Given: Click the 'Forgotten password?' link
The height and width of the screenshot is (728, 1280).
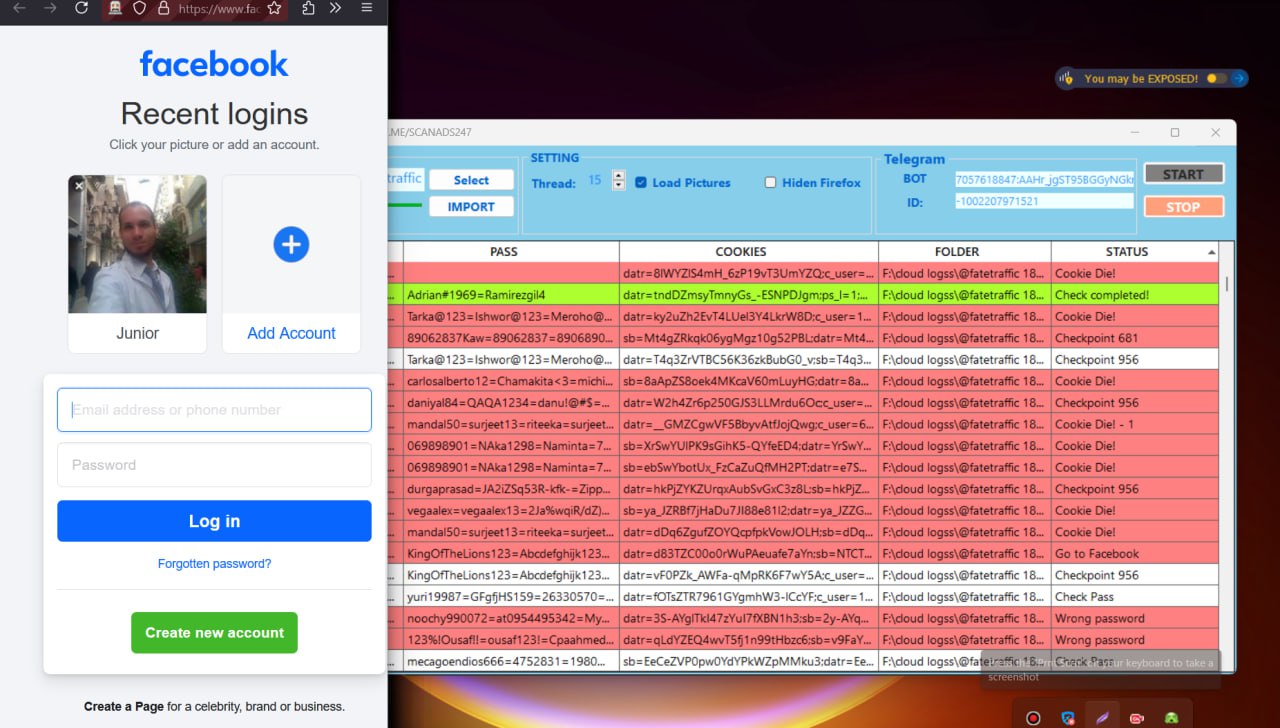Looking at the screenshot, I should coord(214,564).
